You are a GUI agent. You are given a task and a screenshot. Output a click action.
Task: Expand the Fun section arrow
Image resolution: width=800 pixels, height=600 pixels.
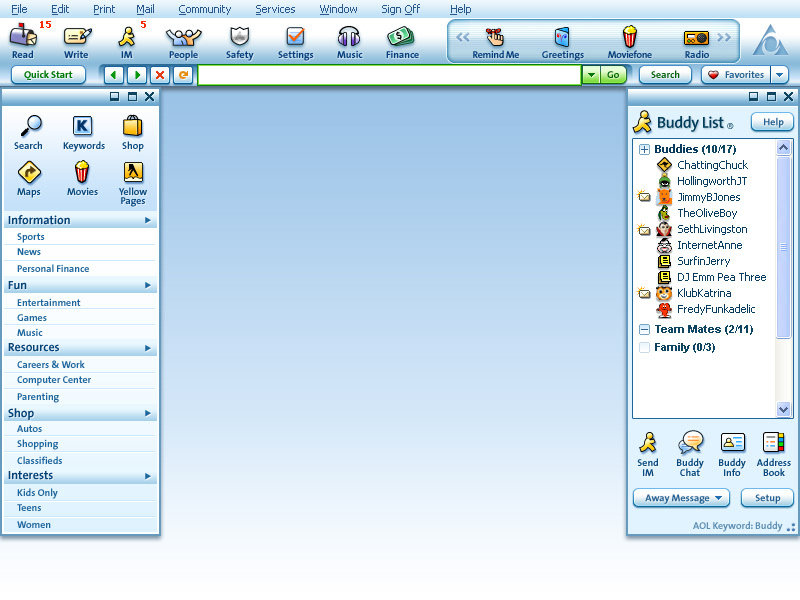click(147, 285)
